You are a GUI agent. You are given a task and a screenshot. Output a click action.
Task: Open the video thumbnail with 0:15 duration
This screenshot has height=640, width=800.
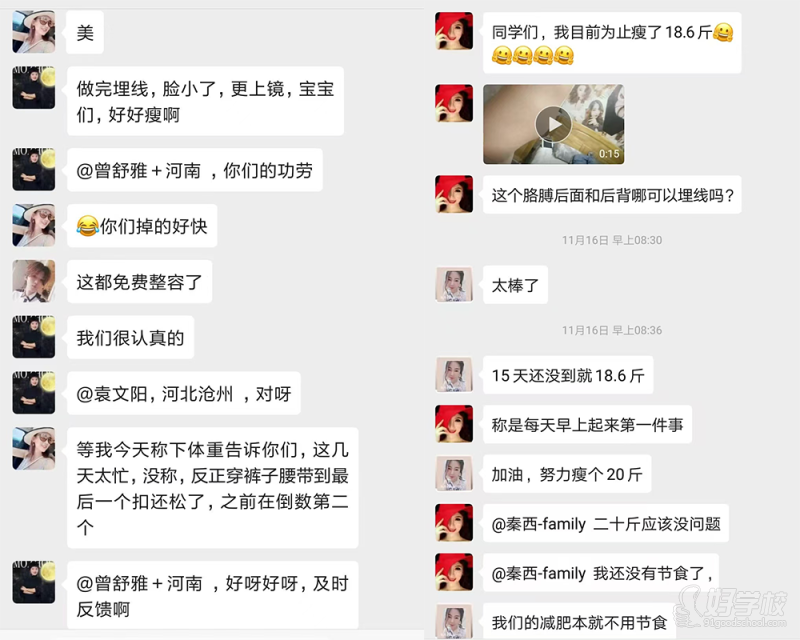[x=554, y=124]
